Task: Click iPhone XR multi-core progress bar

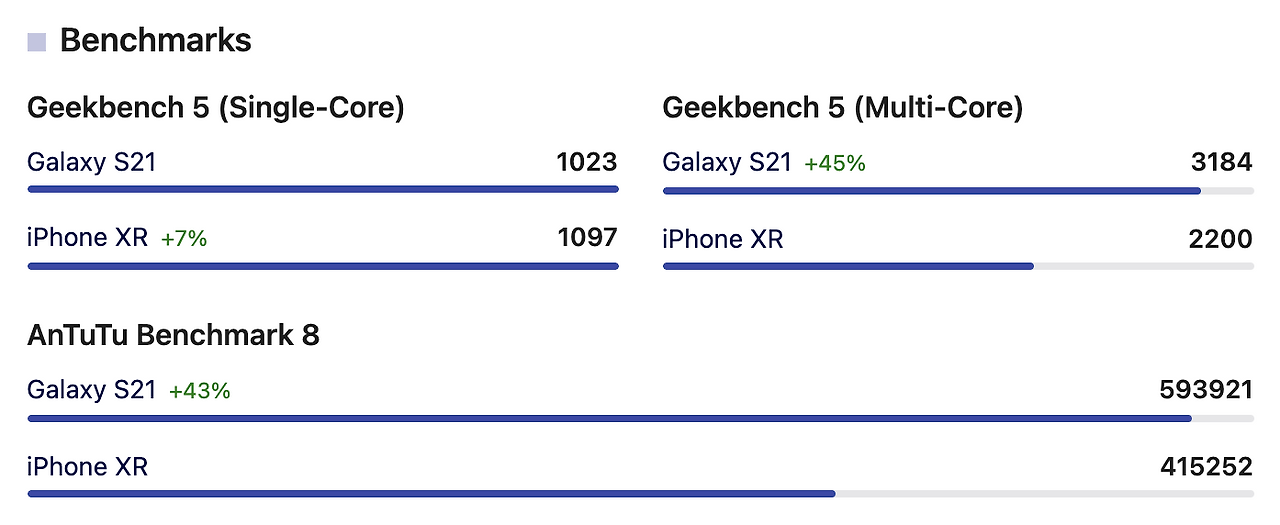Action: [958, 266]
